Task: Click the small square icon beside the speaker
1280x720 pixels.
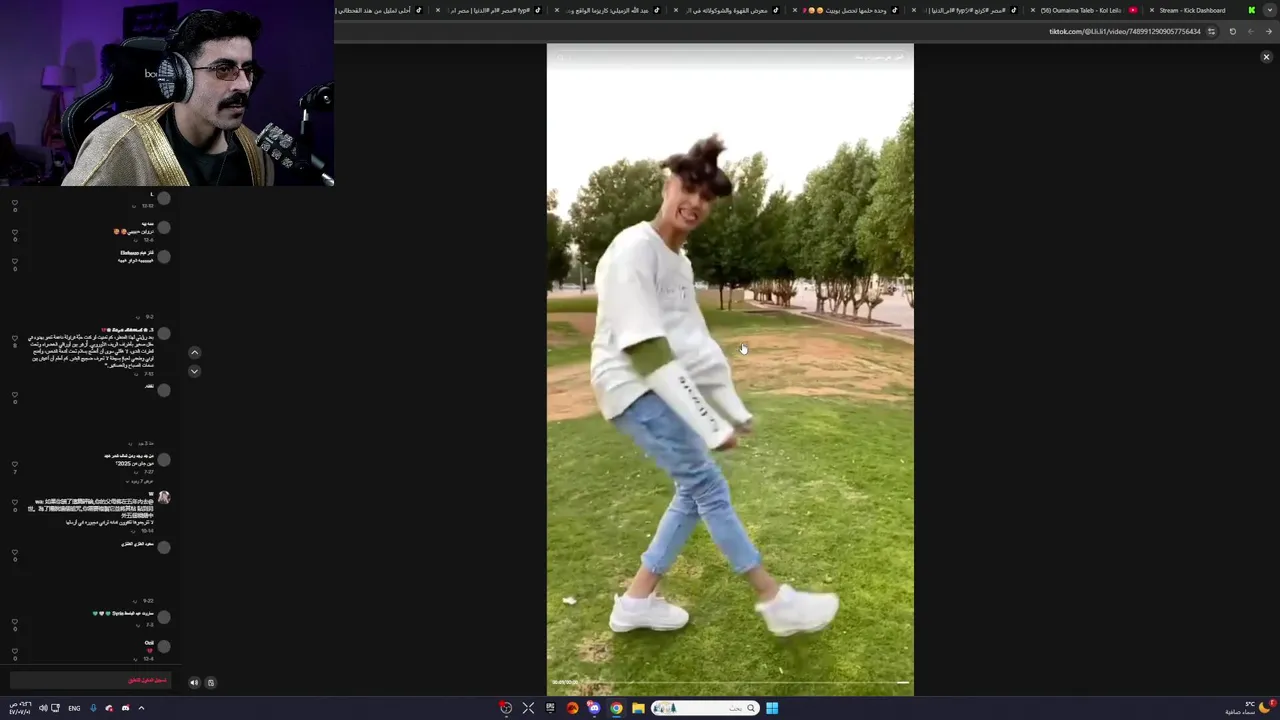Action: click(210, 683)
